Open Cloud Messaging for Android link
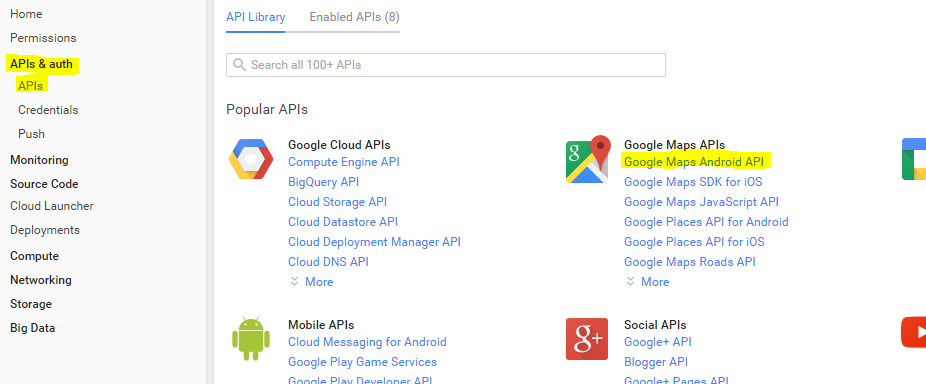Viewport: 926px width, 384px height. tap(367, 341)
